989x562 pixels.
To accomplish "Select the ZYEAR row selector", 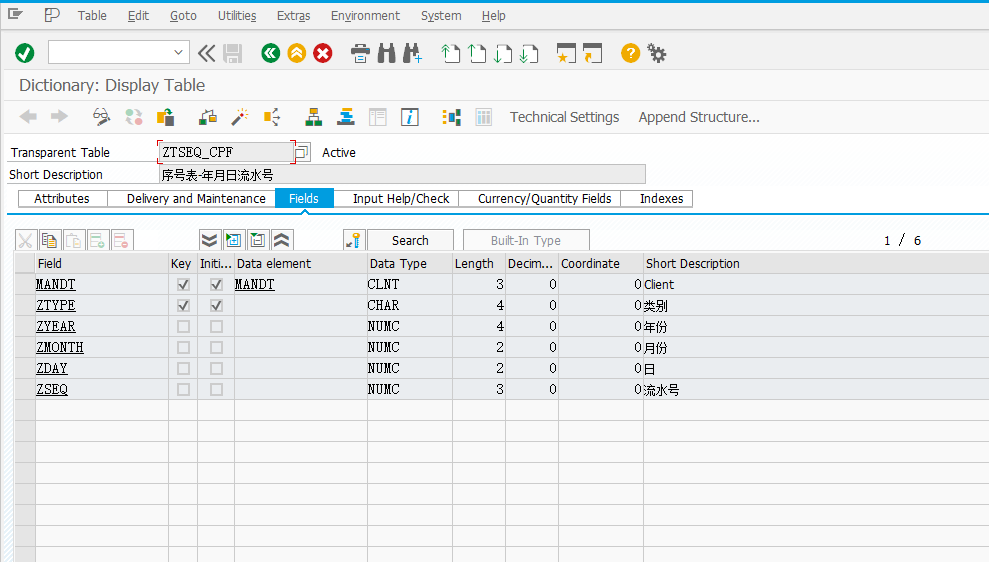I will (25, 327).
